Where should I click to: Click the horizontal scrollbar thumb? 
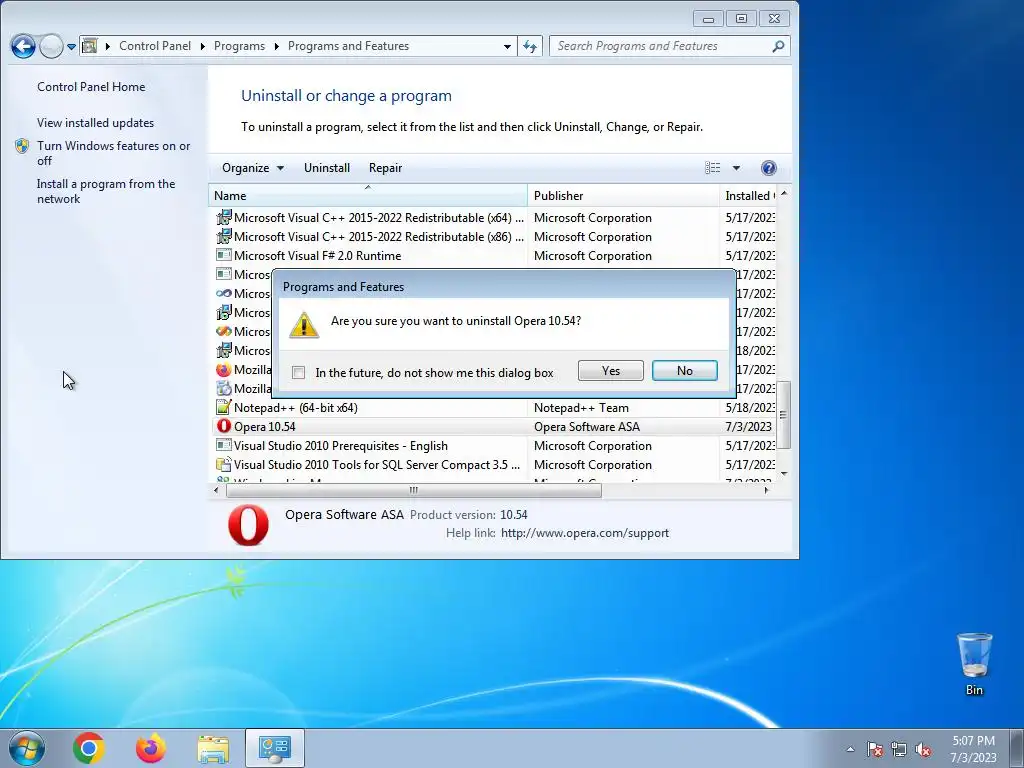(x=413, y=490)
